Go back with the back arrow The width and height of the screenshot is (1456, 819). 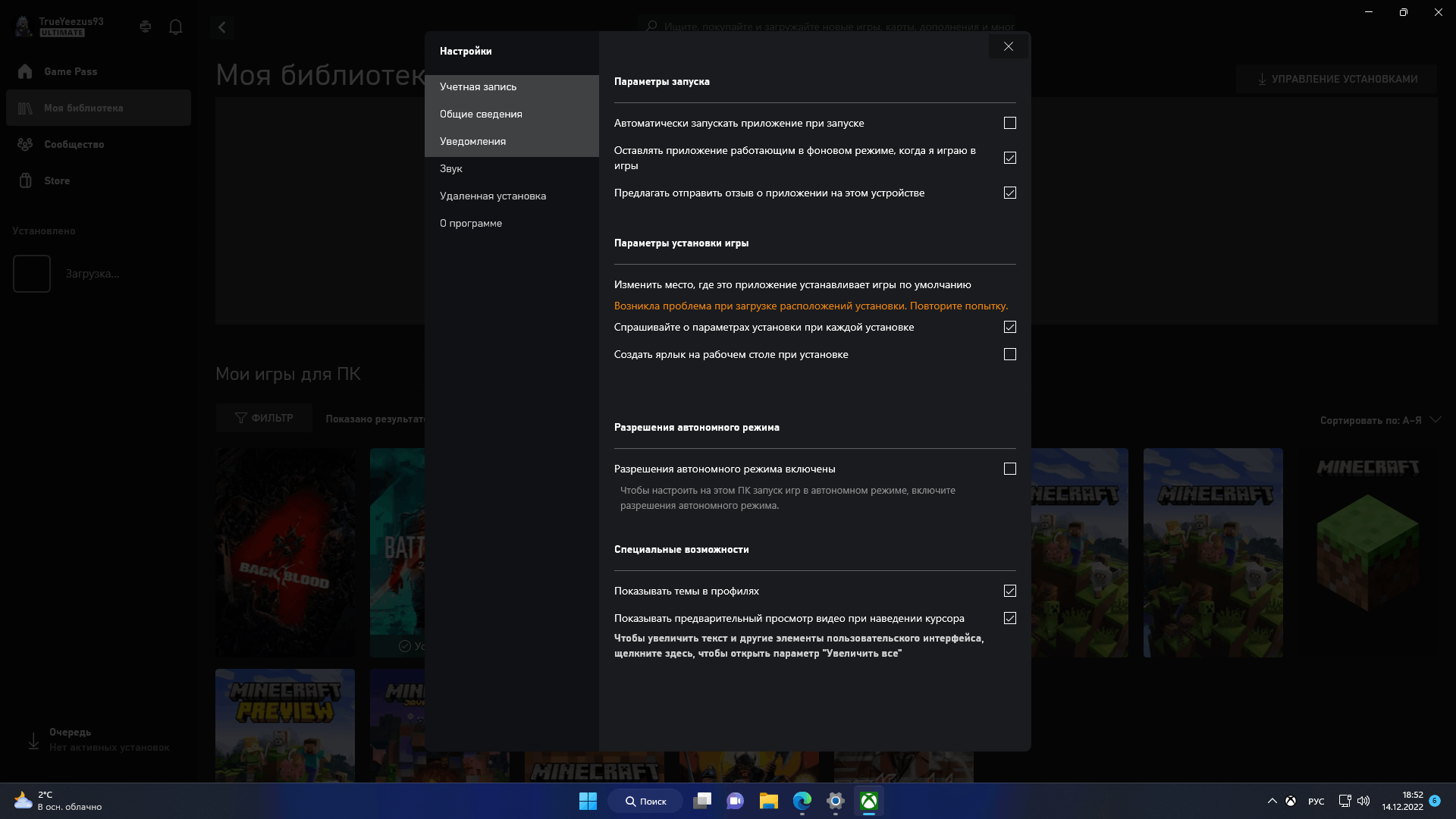(221, 27)
